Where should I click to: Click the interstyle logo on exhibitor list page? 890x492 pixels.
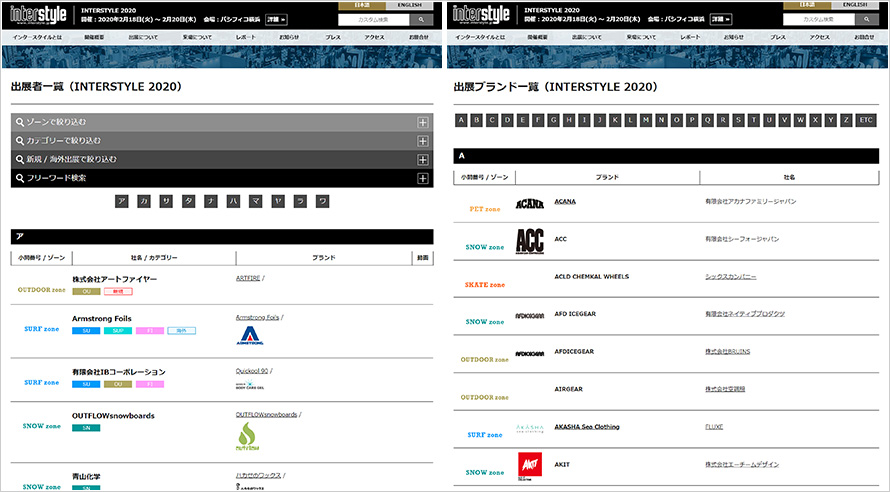(39, 15)
